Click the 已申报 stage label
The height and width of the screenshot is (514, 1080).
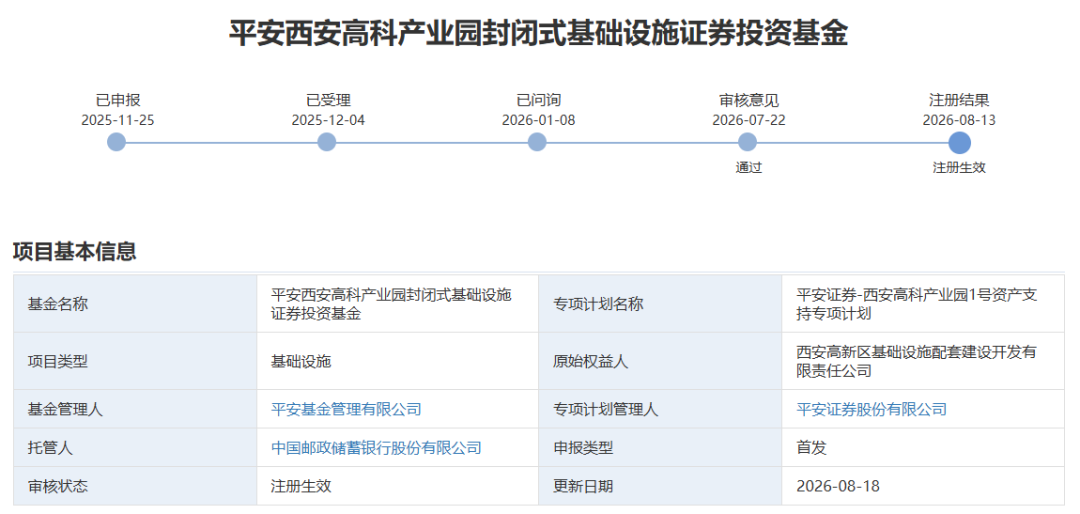pos(118,101)
